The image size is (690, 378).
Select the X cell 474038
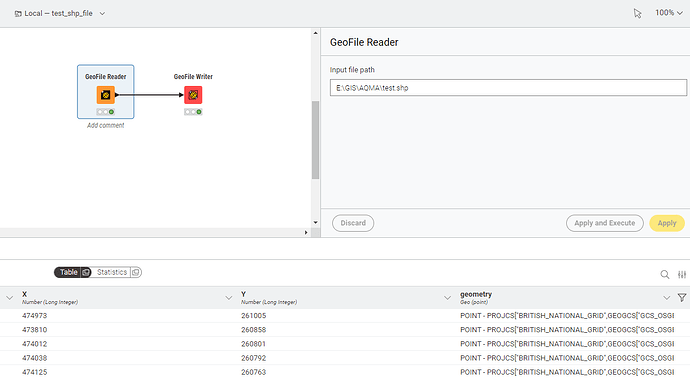(x=34, y=358)
